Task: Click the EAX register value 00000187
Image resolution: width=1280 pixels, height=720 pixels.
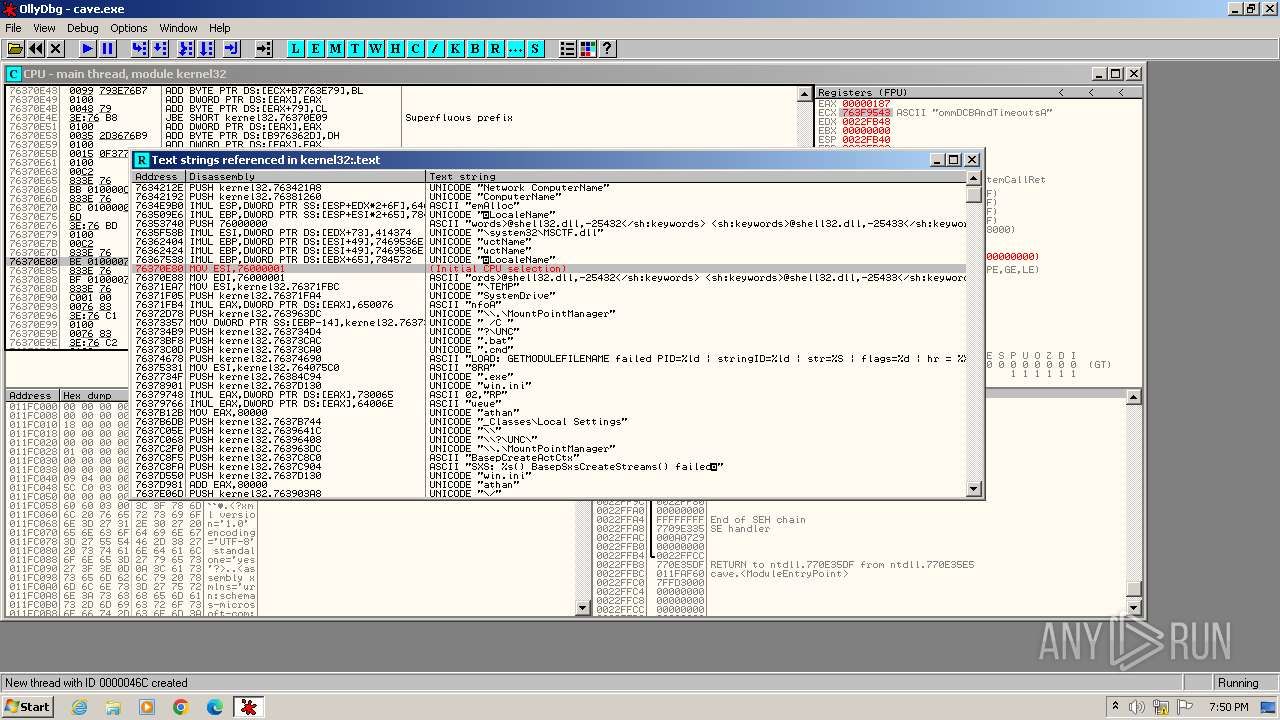Action: 866,104
